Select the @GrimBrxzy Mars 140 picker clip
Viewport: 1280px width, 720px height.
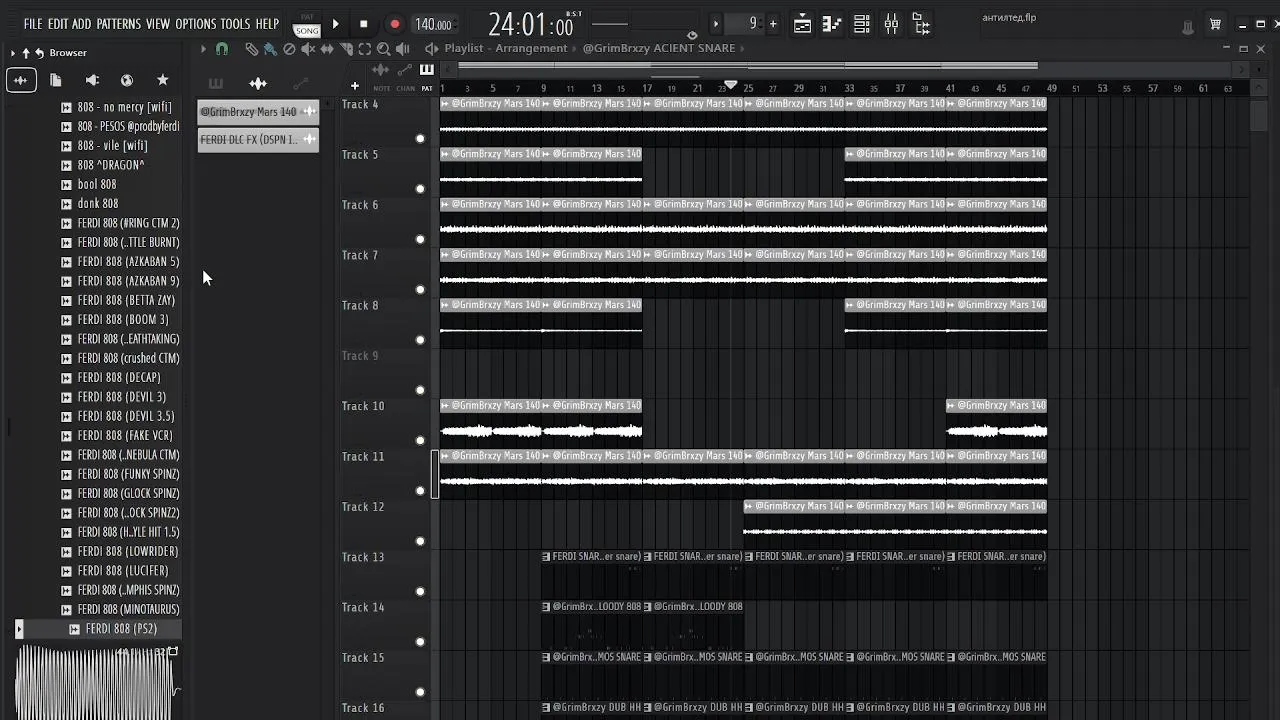click(x=258, y=112)
